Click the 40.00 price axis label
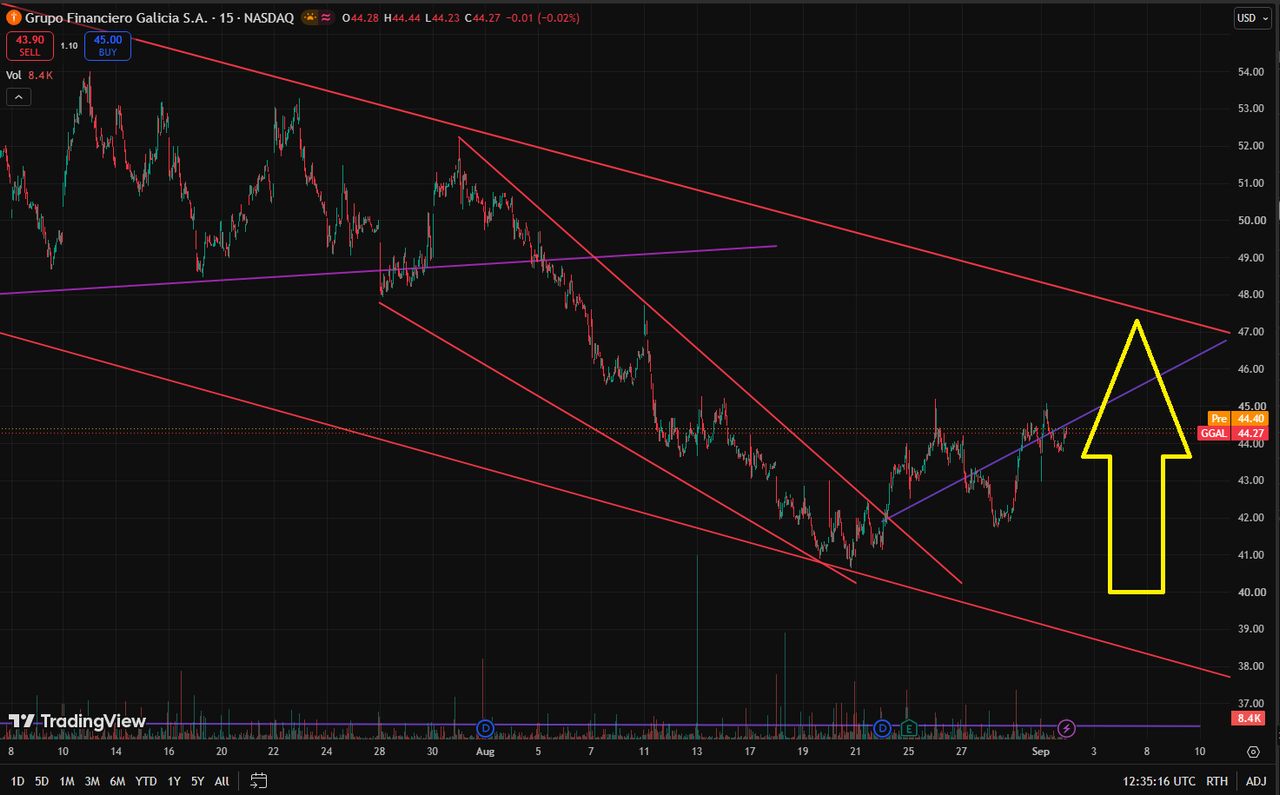This screenshot has width=1280, height=795. [x=1251, y=592]
